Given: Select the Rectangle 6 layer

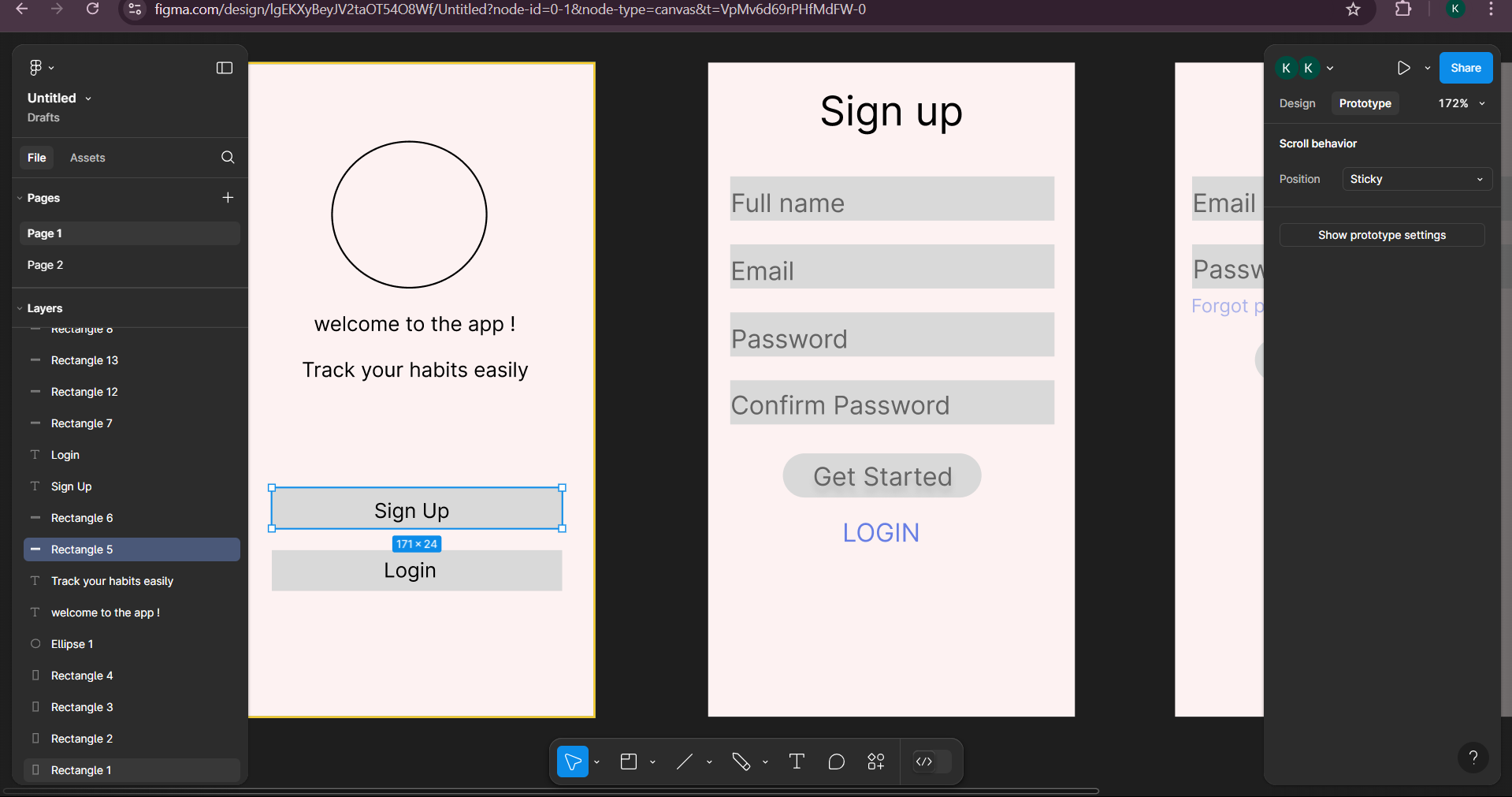Looking at the screenshot, I should pos(132,518).
